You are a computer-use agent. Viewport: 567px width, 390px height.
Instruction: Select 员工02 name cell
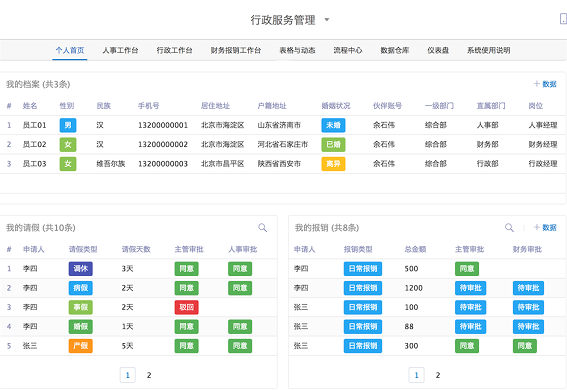click(x=34, y=145)
